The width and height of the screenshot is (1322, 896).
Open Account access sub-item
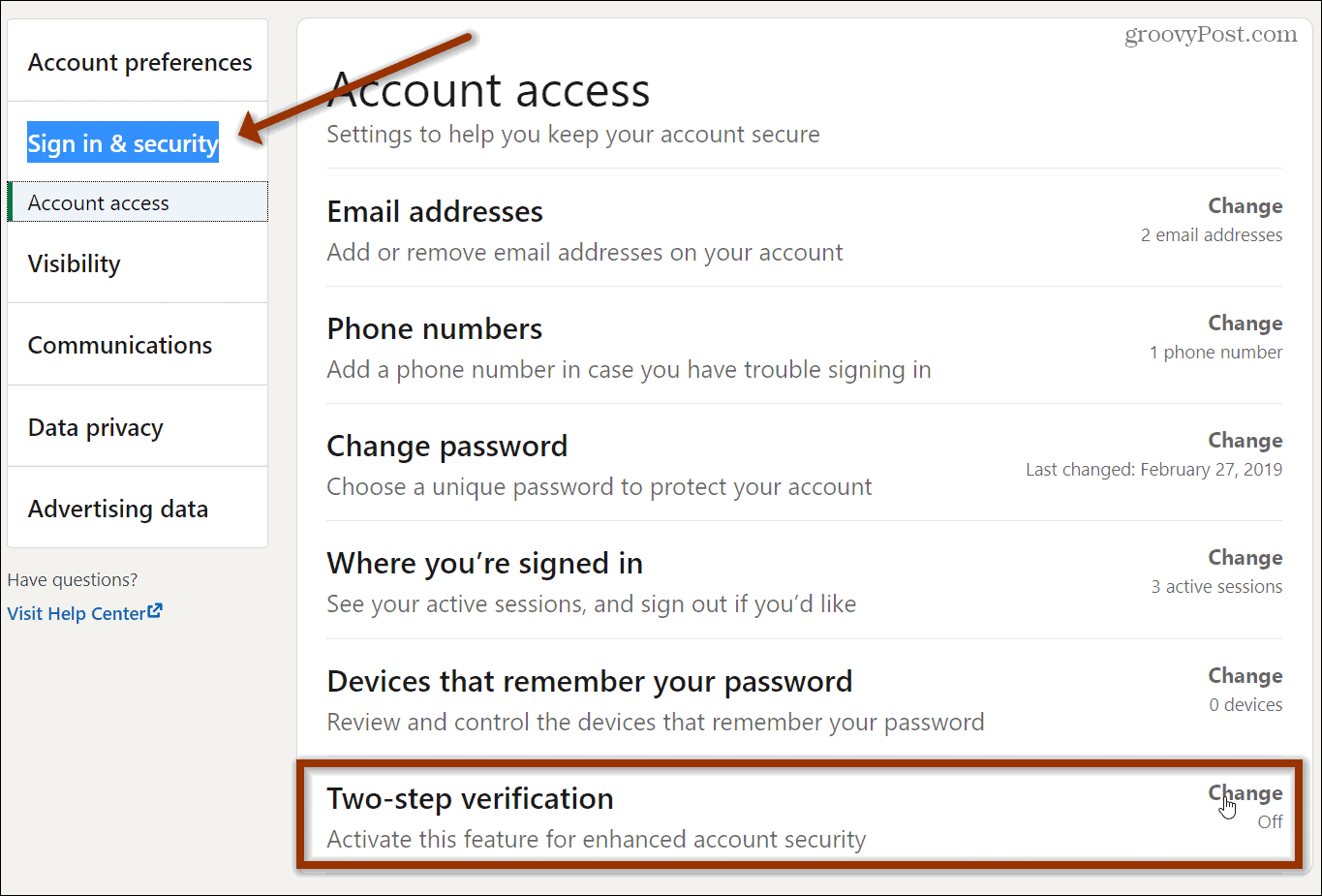click(x=99, y=203)
